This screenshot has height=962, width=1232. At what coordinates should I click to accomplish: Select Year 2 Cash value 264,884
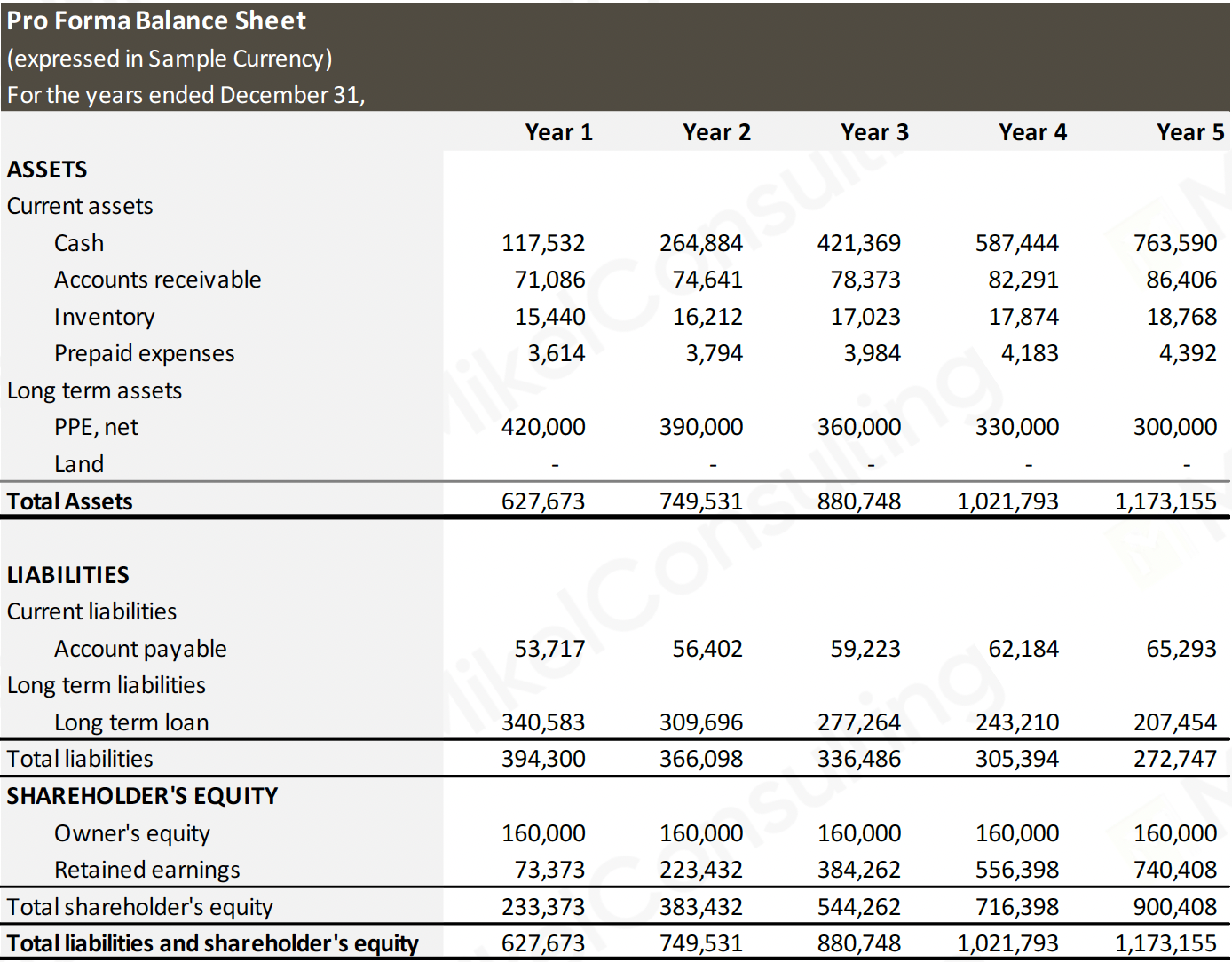pos(701,243)
